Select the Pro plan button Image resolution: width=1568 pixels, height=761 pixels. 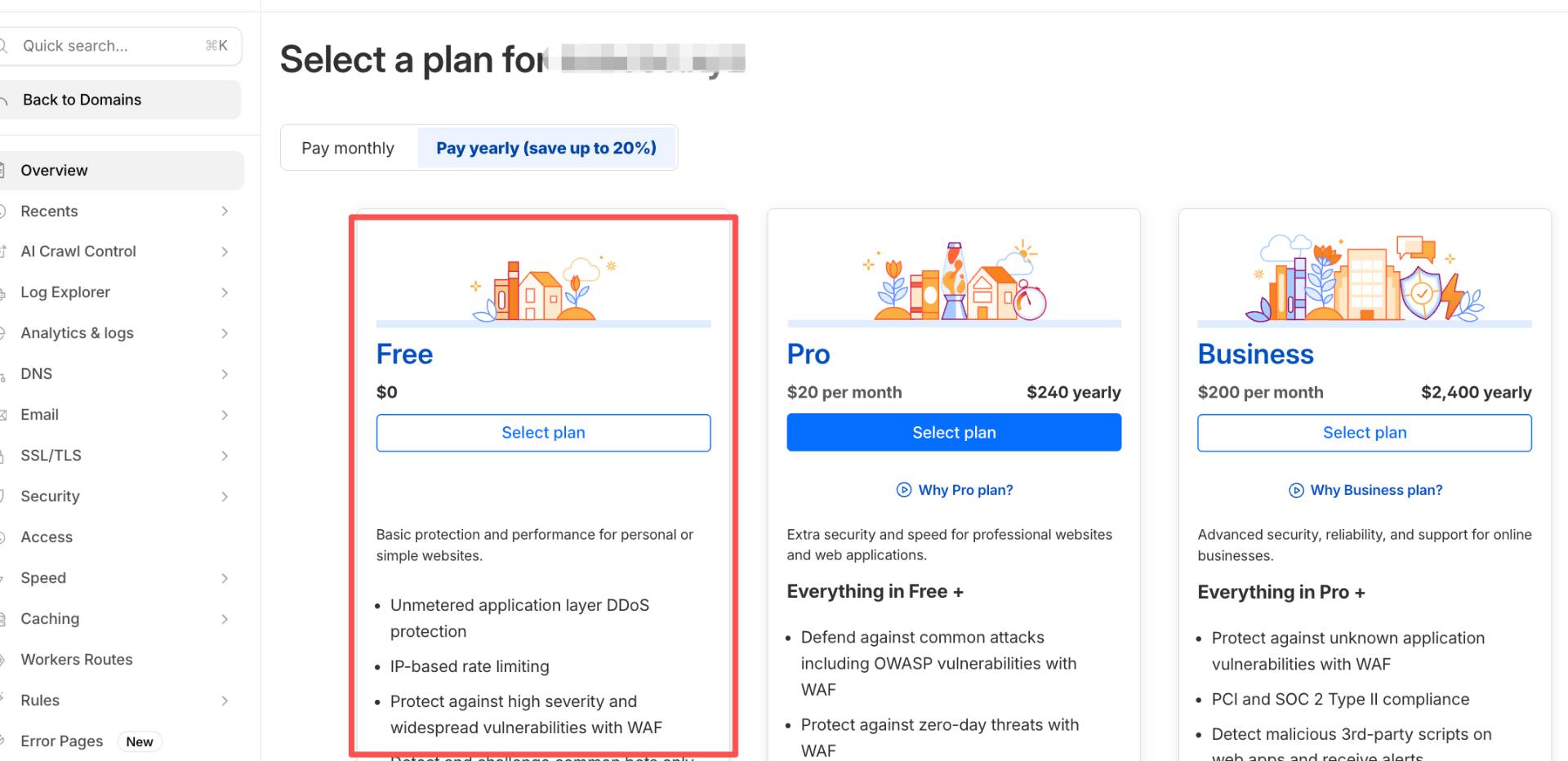click(x=954, y=433)
